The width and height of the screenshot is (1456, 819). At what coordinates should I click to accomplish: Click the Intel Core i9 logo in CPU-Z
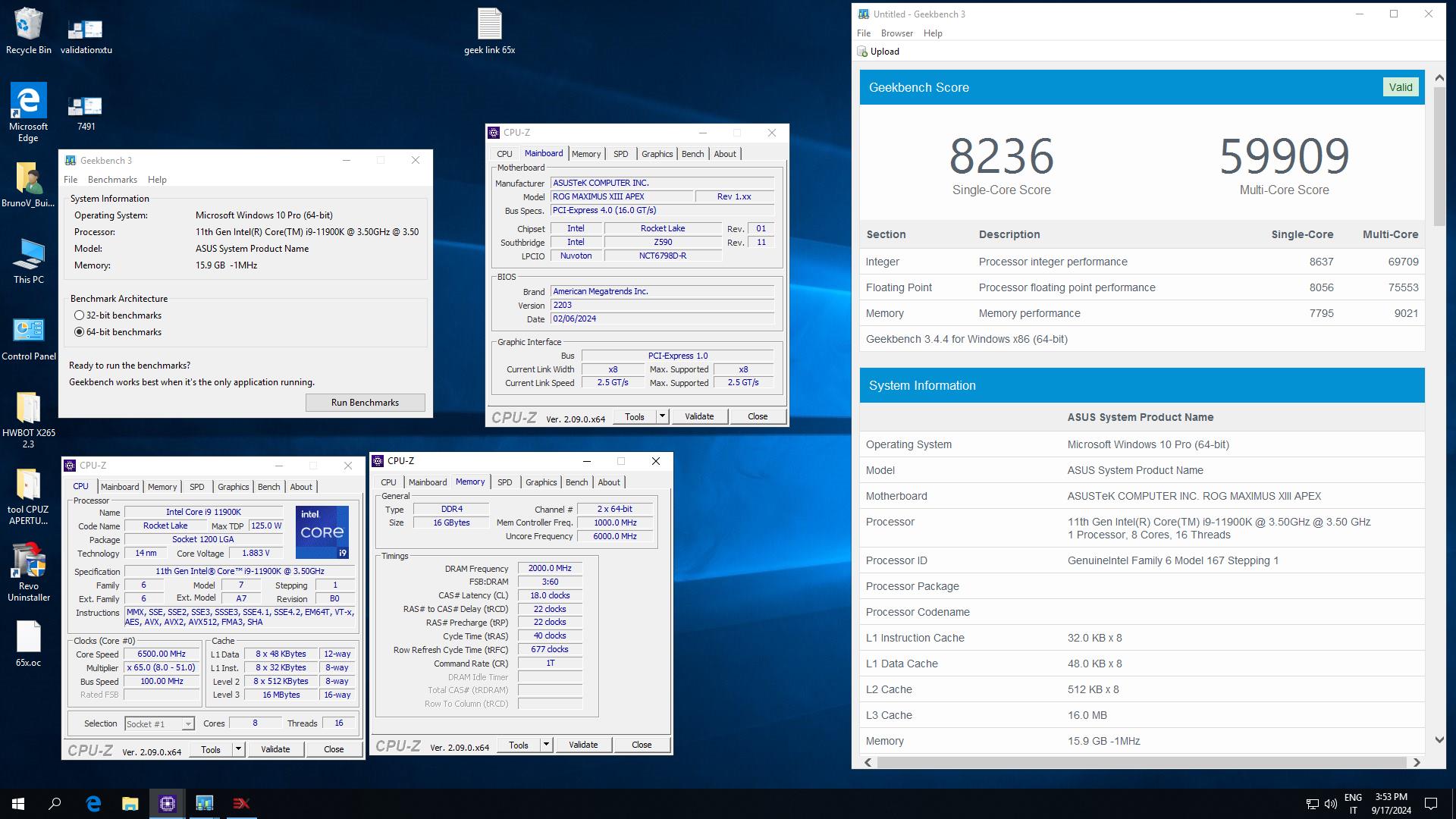pos(322,532)
